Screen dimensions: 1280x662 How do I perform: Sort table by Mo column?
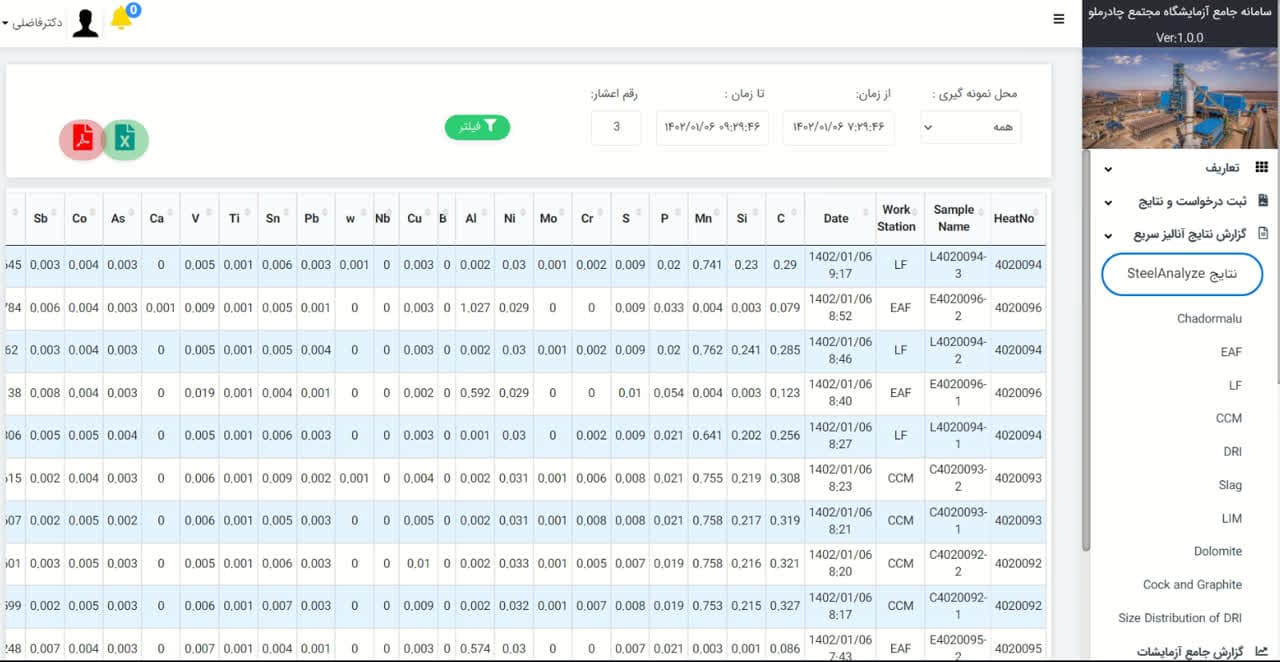click(x=552, y=218)
